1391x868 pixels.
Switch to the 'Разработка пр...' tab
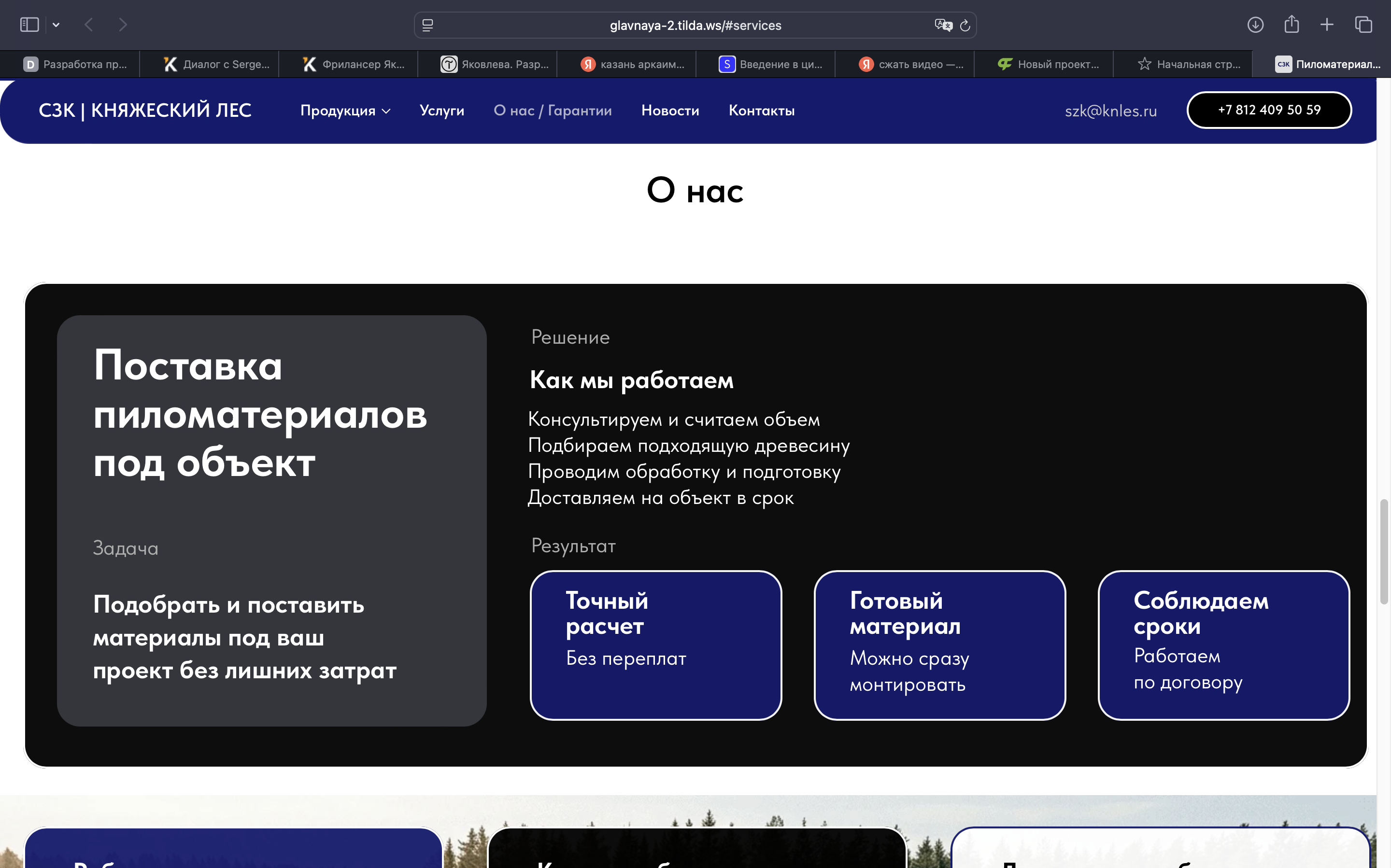point(70,64)
